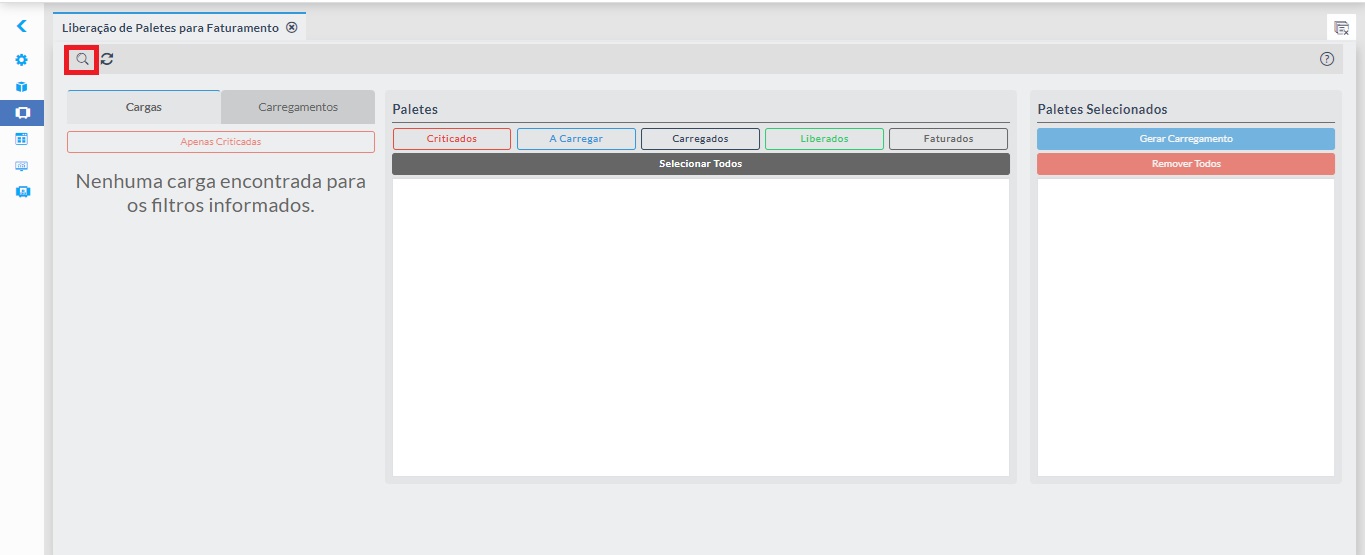
Task: Open the monitor icon in sidebar
Action: coord(22,165)
